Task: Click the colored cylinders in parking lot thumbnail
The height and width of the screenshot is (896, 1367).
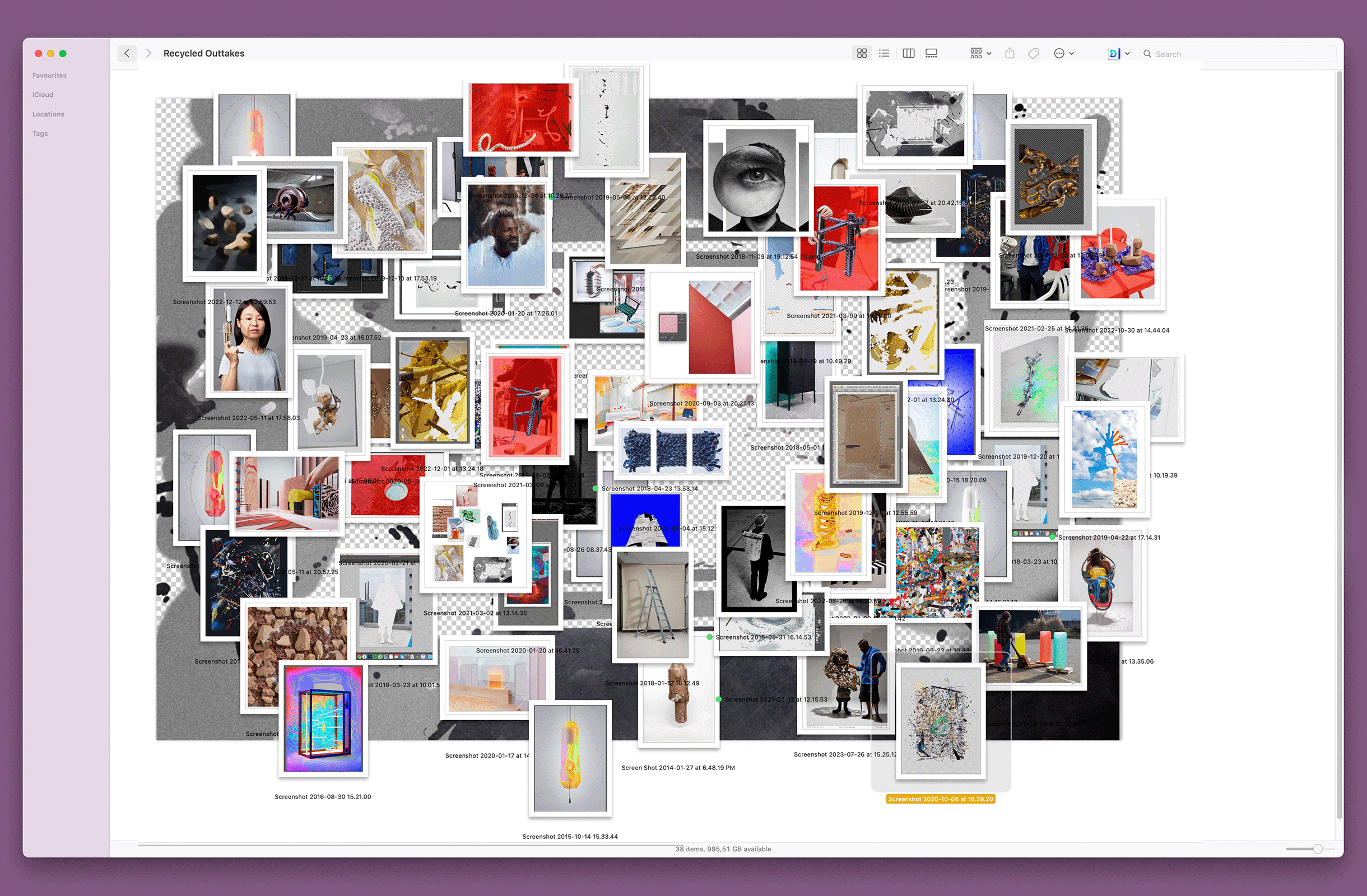Action: (x=1029, y=646)
